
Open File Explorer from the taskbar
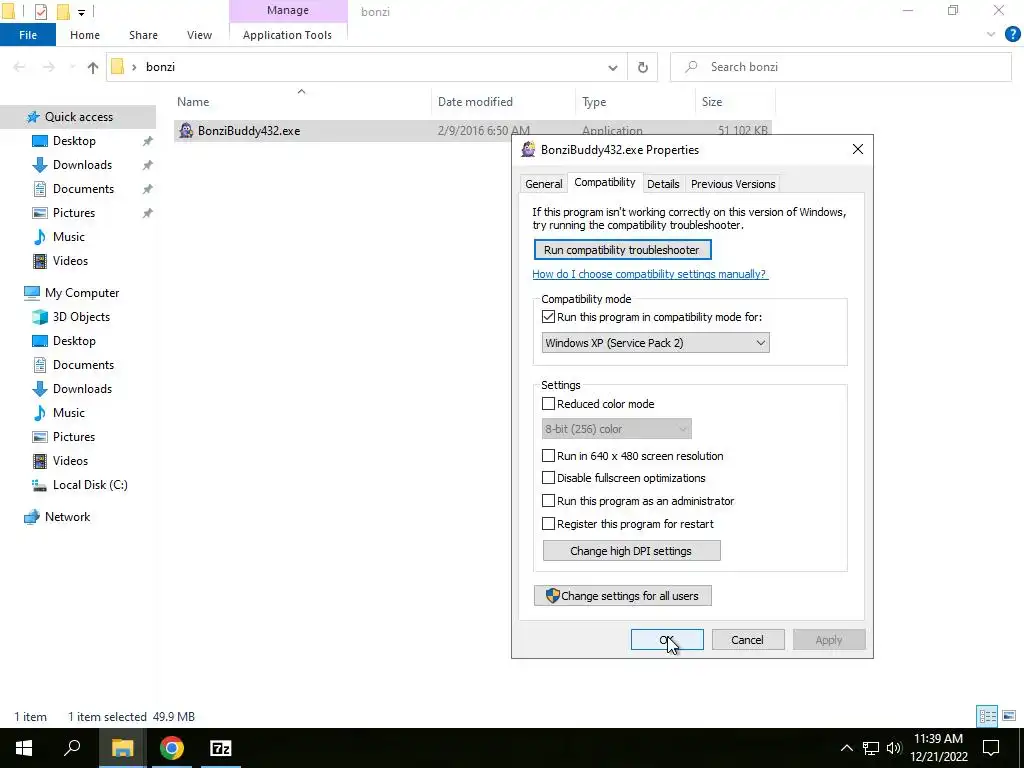(x=122, y=748)
